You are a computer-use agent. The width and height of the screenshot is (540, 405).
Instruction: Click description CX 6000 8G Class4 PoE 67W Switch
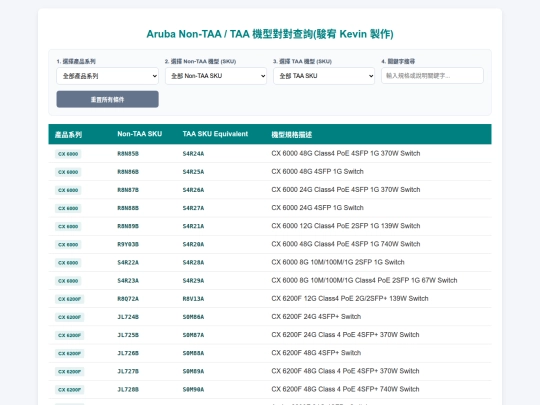click(x=364, y=280)
